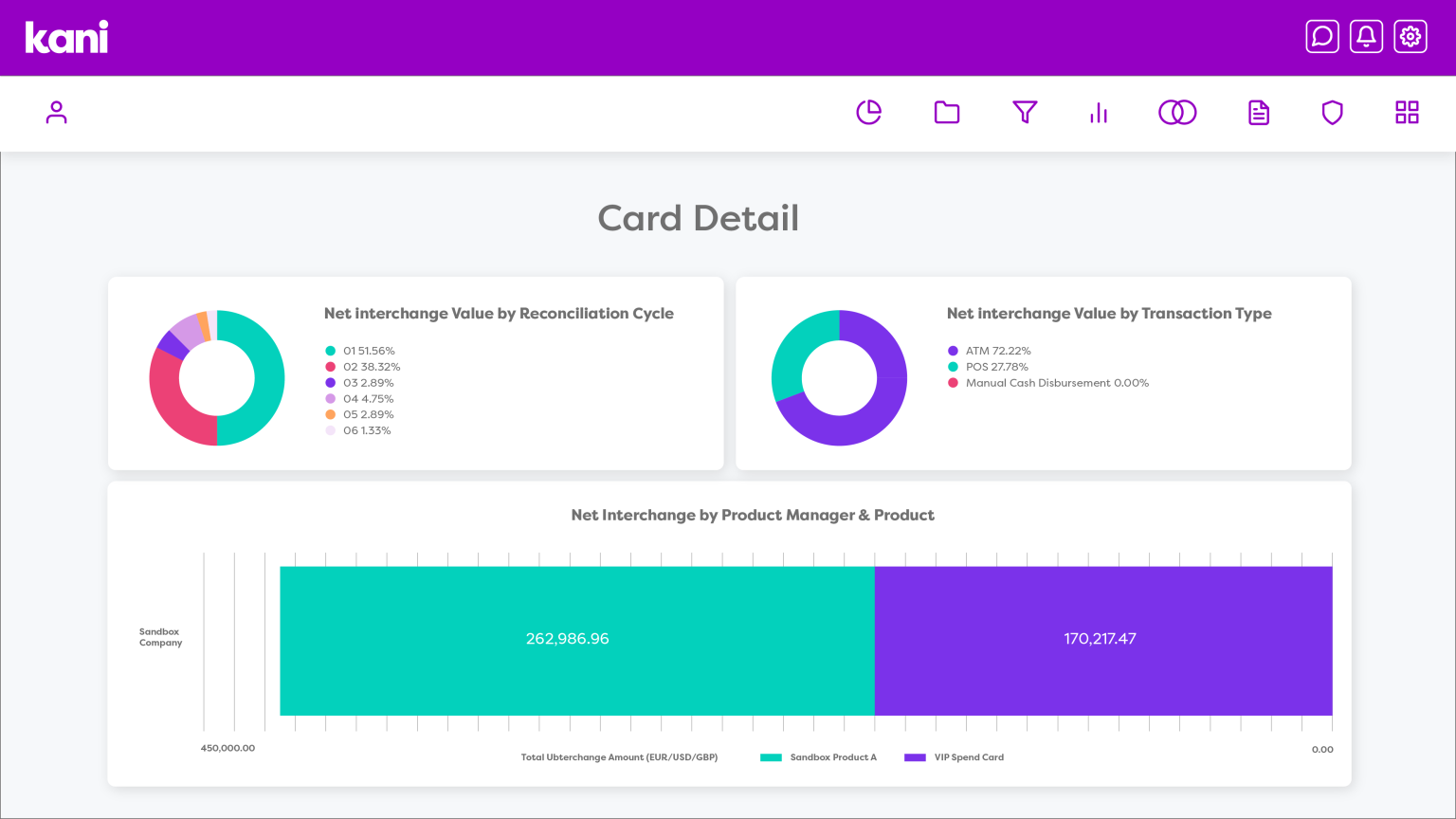The image size is (1456, 819).
Task: Select the bar chart navigation icon
Action: [x=1099, y=113]
